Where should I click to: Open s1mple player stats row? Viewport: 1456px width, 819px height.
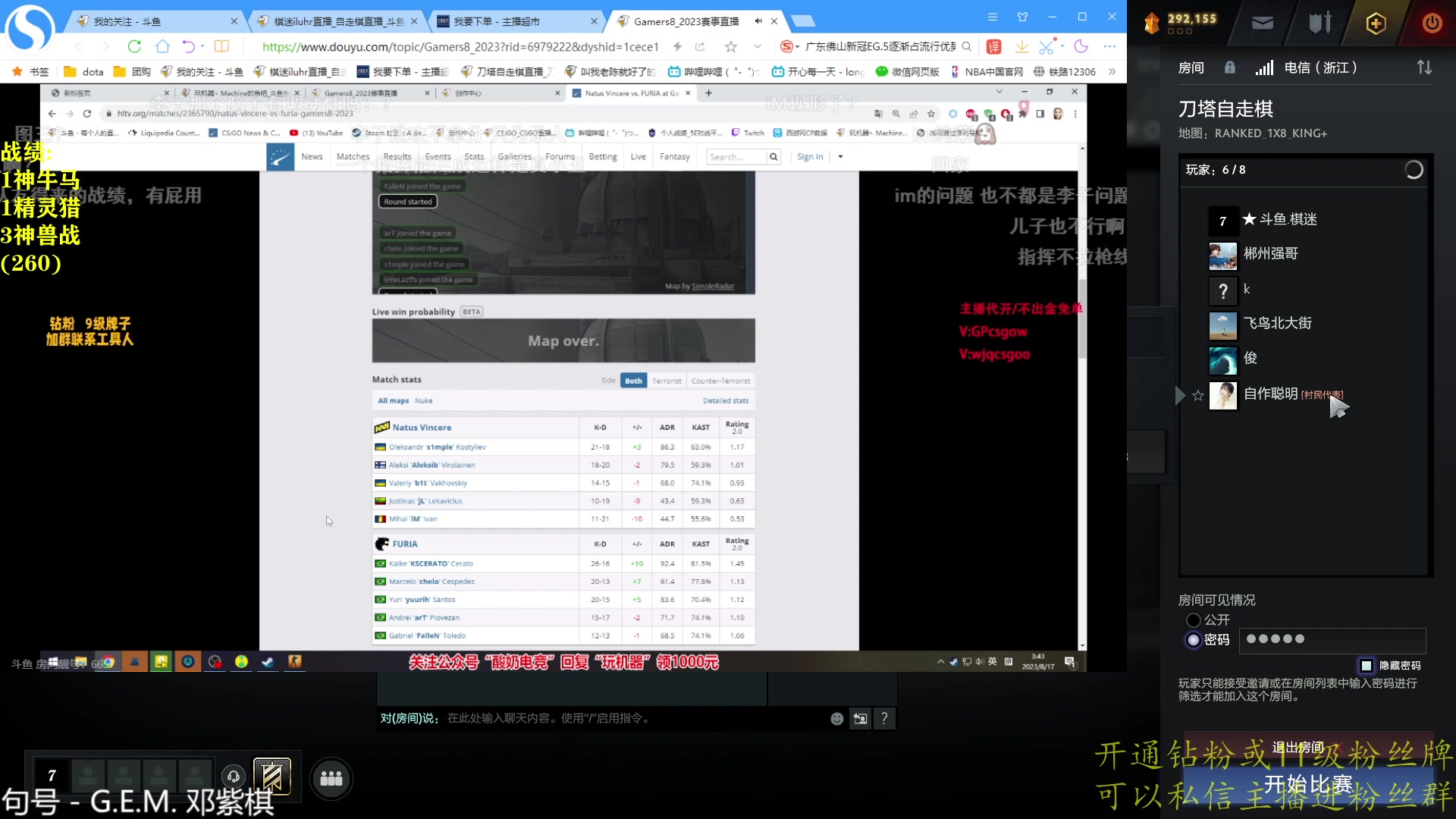click(563, 447)
